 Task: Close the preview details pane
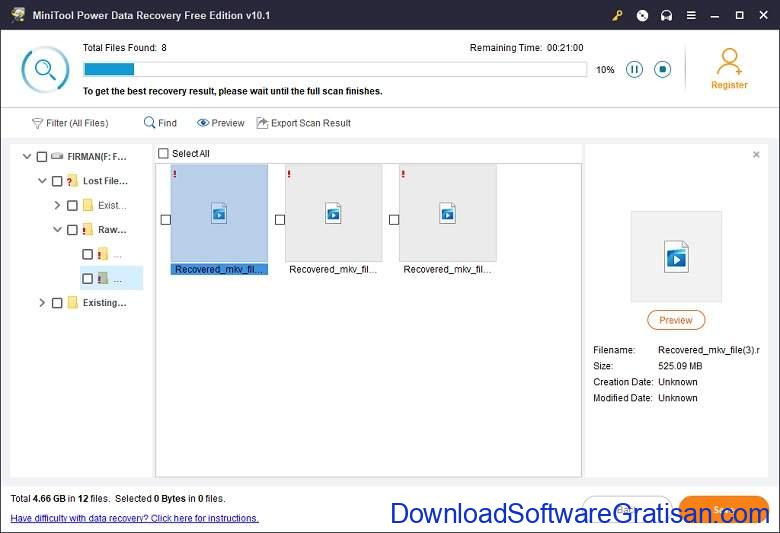pos(756,155)
